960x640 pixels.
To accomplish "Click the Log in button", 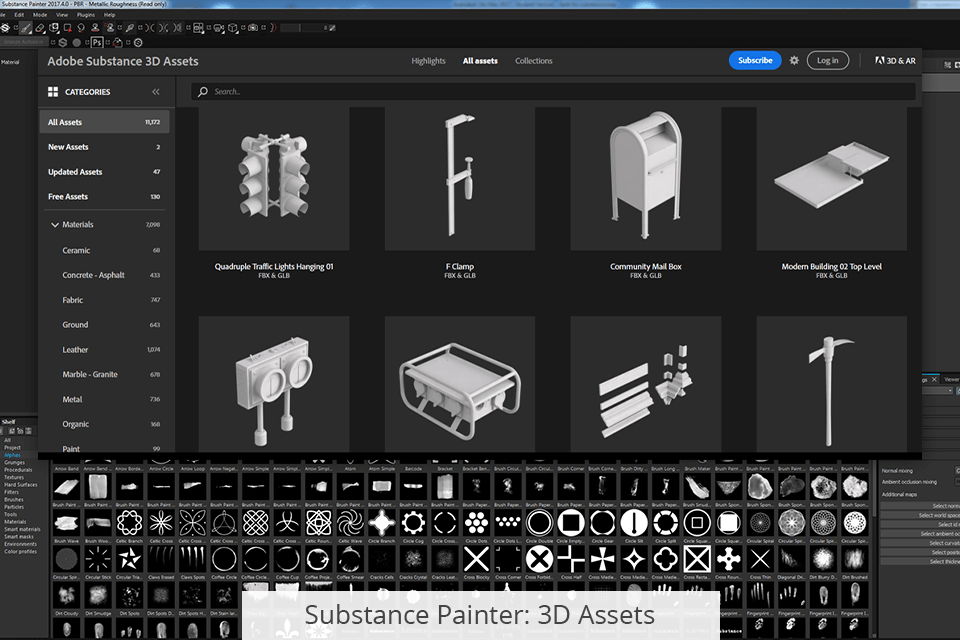I will 827,60.
